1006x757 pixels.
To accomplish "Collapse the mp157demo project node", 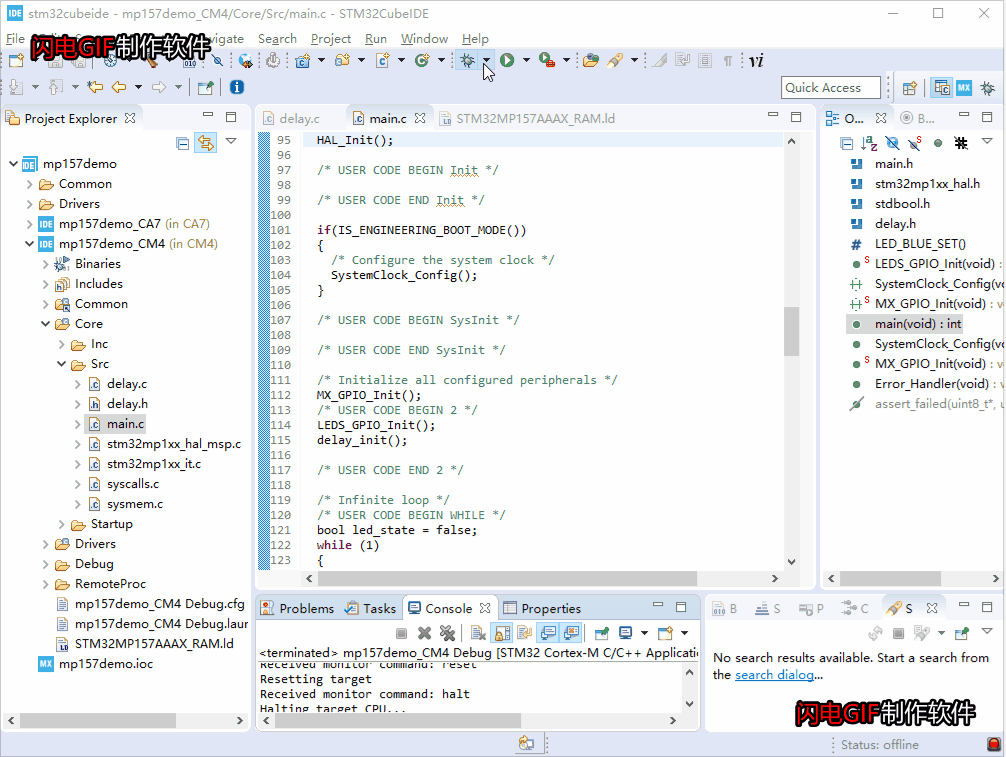I will [13, 164].
